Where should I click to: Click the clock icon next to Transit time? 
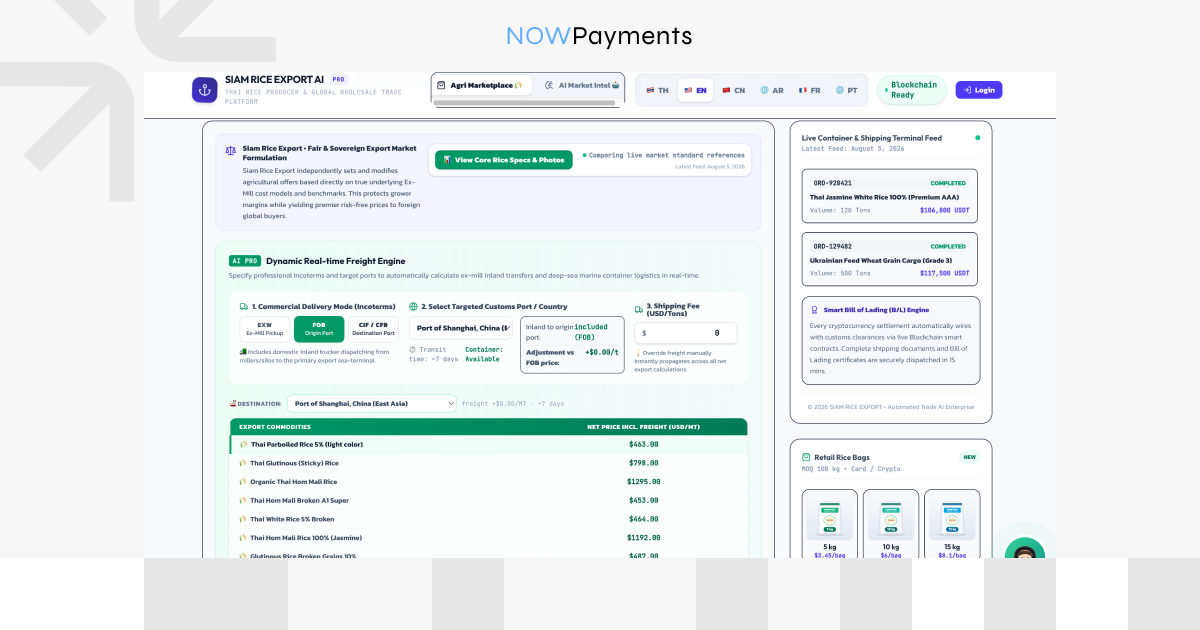click(412, 349)
